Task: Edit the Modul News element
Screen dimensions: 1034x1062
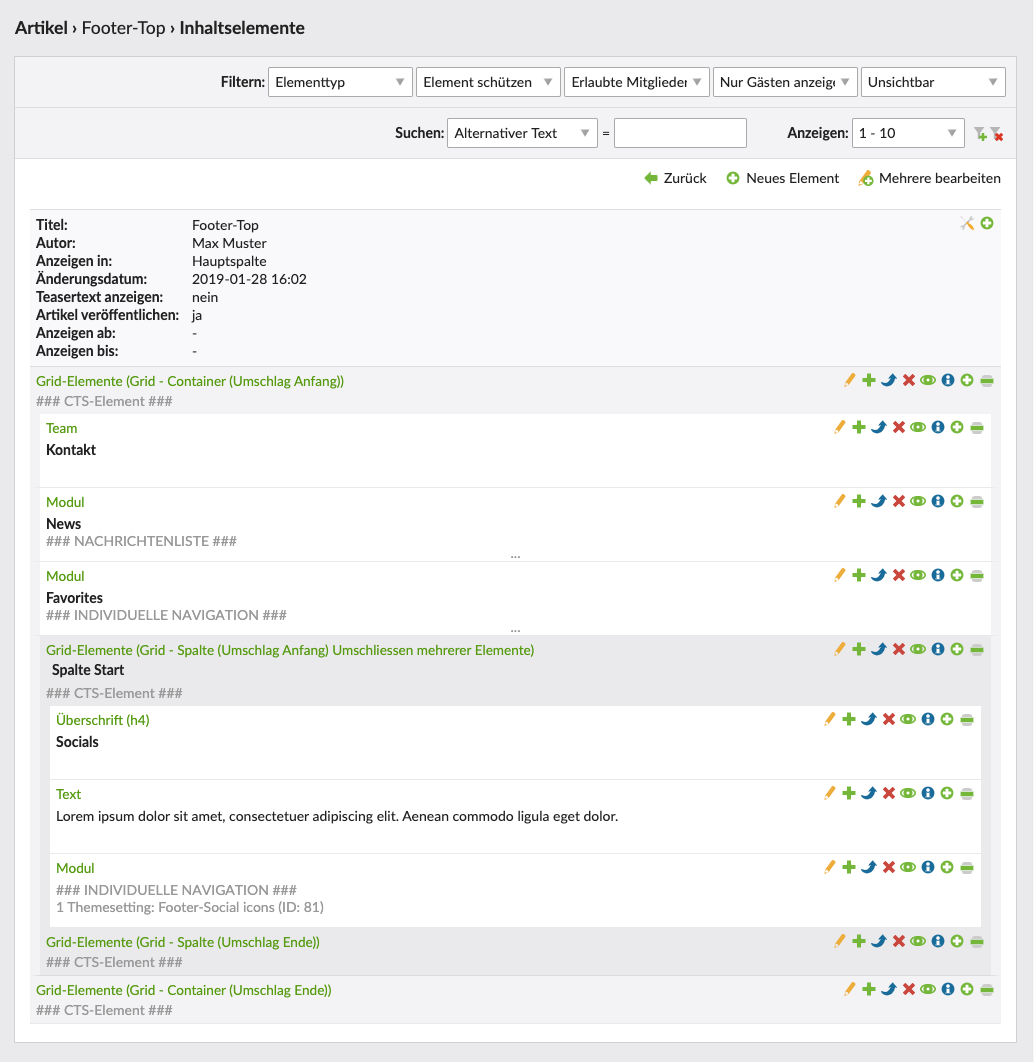Action: tap(840, 501)
